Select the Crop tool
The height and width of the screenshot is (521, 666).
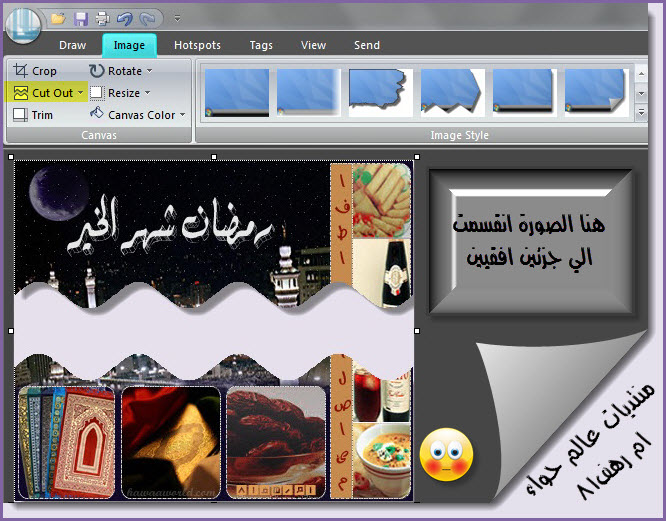click(36, 71)
